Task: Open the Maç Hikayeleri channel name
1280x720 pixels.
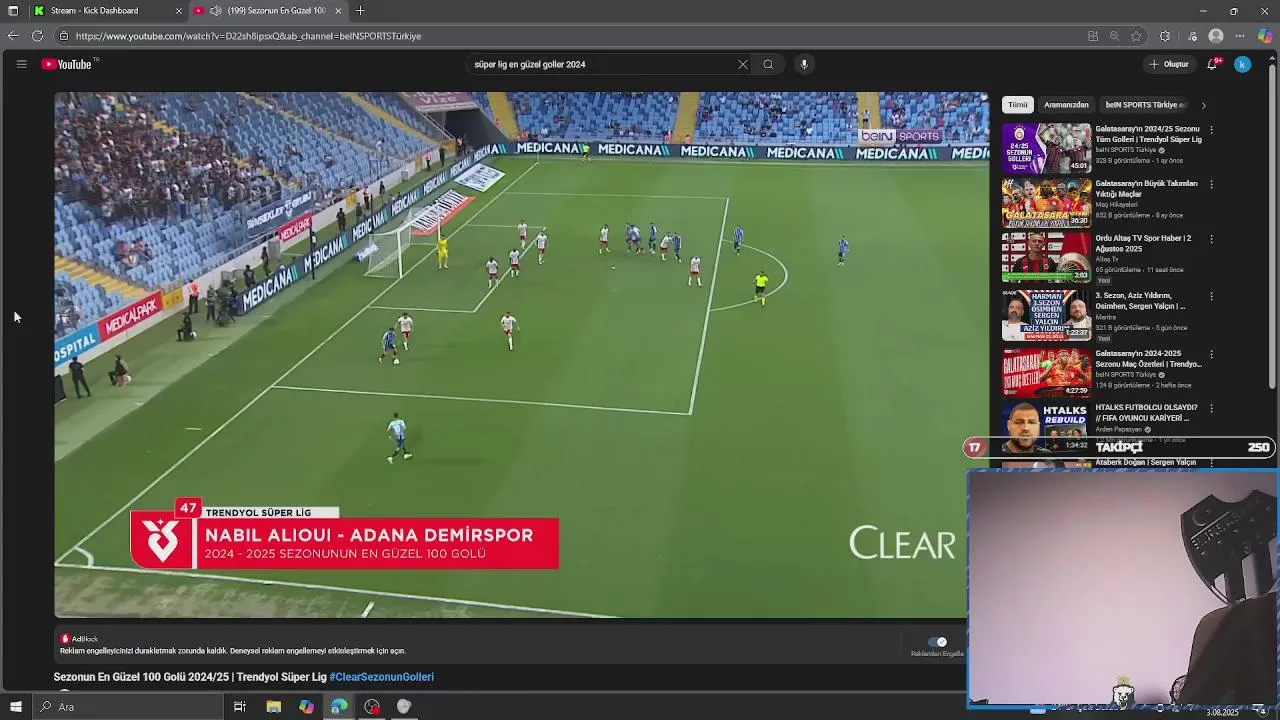Action: (1116, 205)
